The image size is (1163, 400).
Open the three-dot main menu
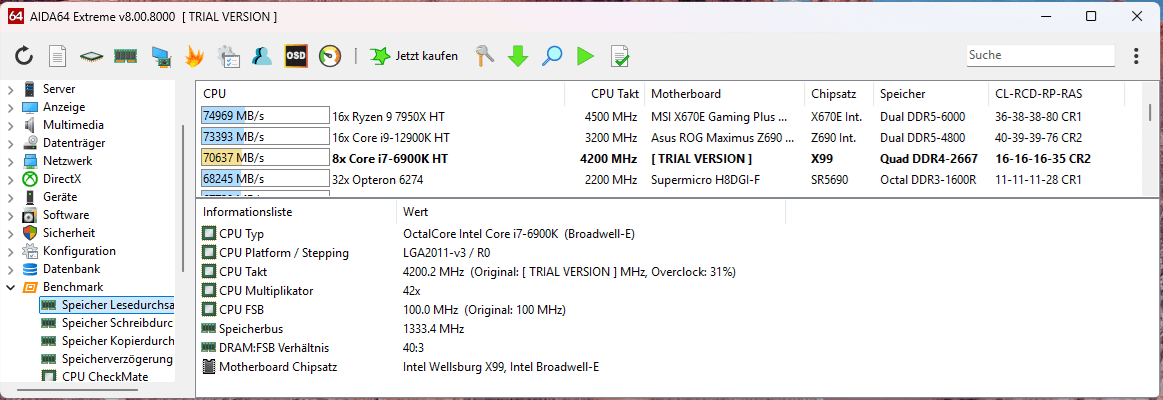click(x=1137, y=56)
